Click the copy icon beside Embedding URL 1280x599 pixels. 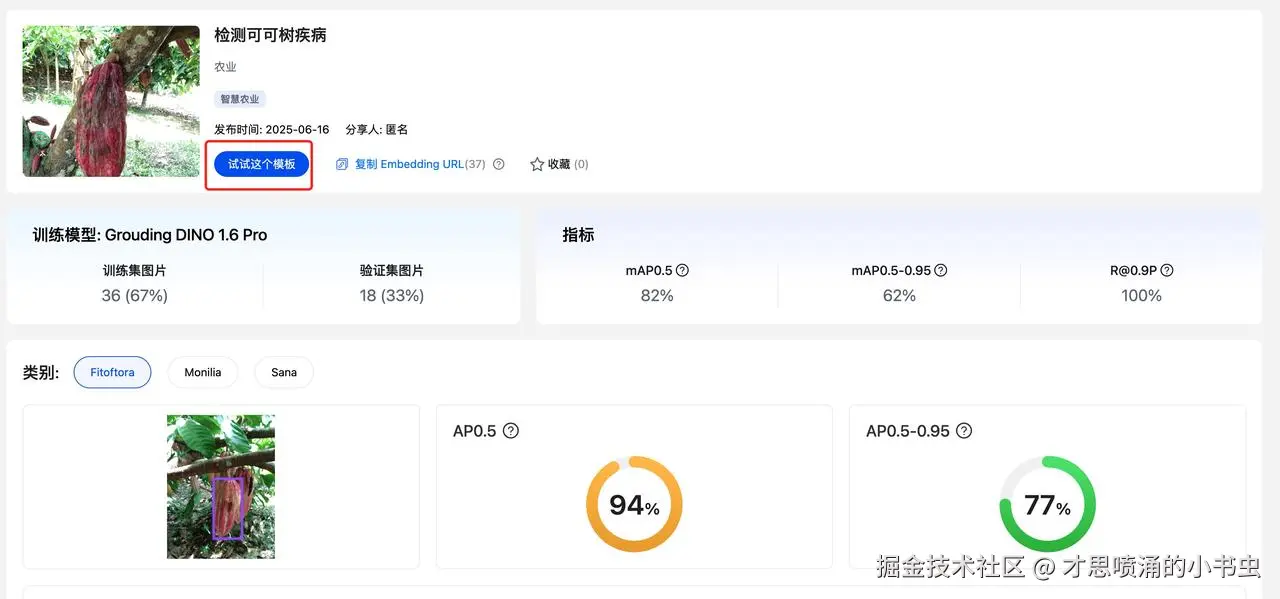[342, 164]
